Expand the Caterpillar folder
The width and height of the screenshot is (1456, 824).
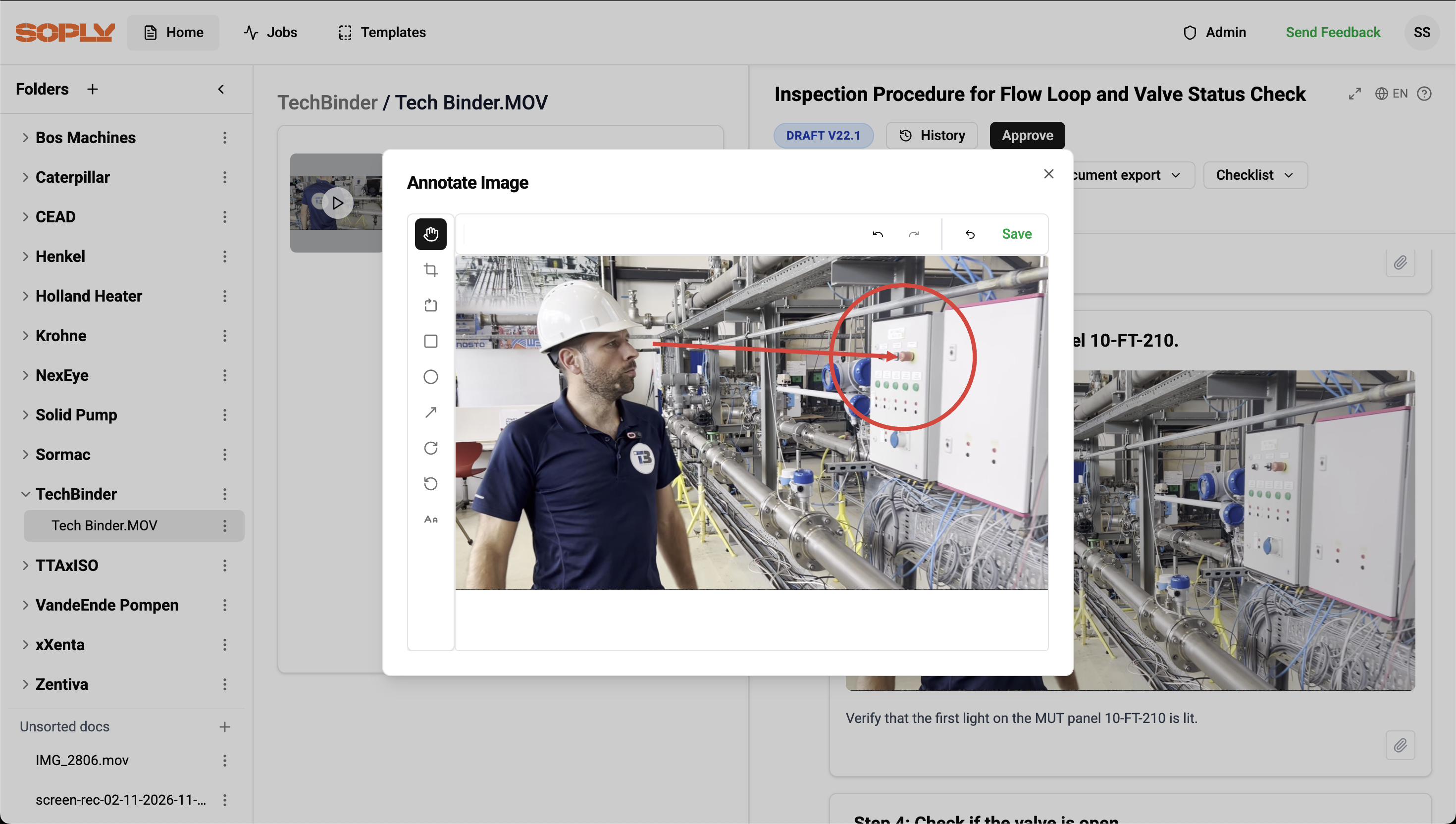point(25,177)
